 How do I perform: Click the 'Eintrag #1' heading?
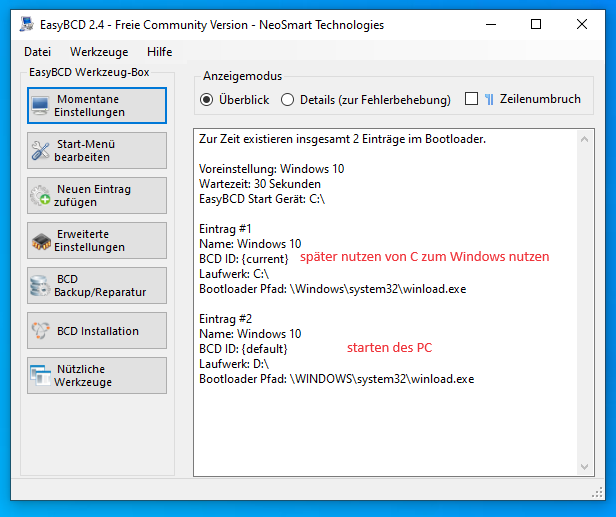[x=225, y=229]
